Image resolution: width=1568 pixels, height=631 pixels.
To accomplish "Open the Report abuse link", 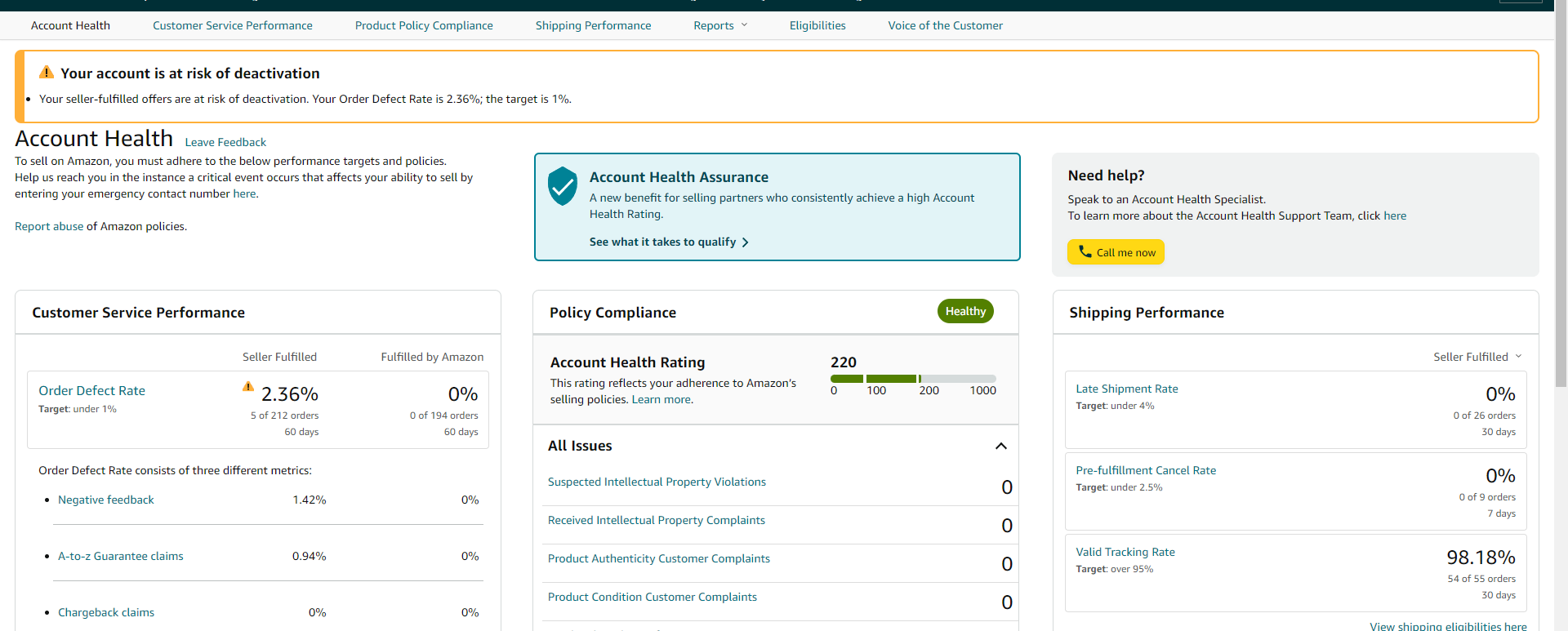I will click(49, 226).
